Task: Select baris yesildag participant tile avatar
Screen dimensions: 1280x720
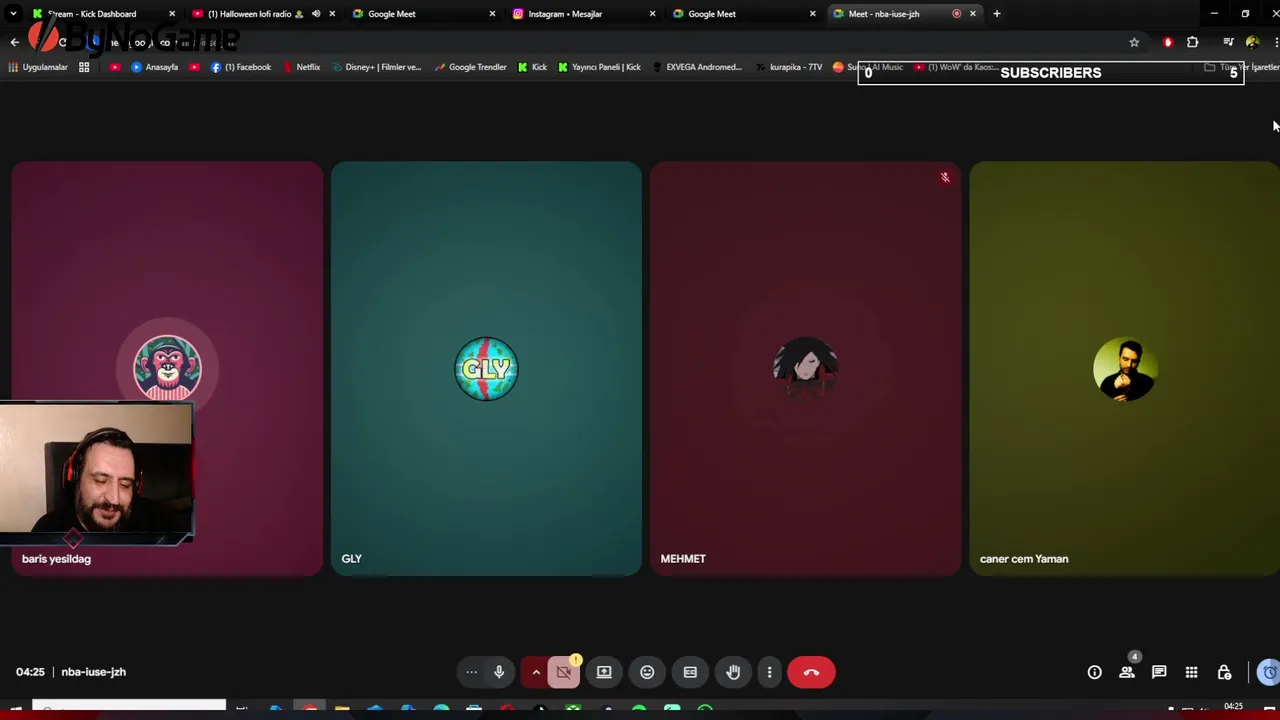Action: 167,368
